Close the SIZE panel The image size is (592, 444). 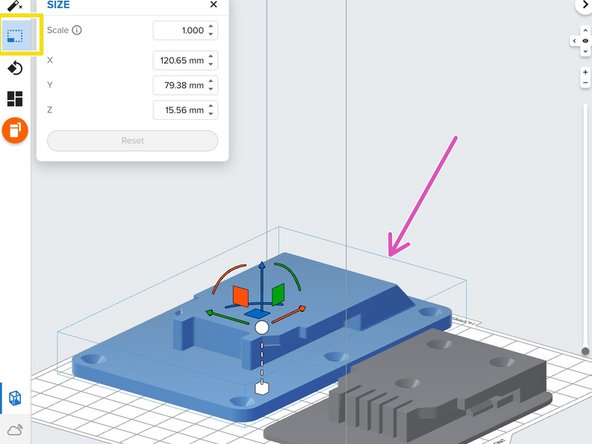pyautogui.click(x=214, y=5)
